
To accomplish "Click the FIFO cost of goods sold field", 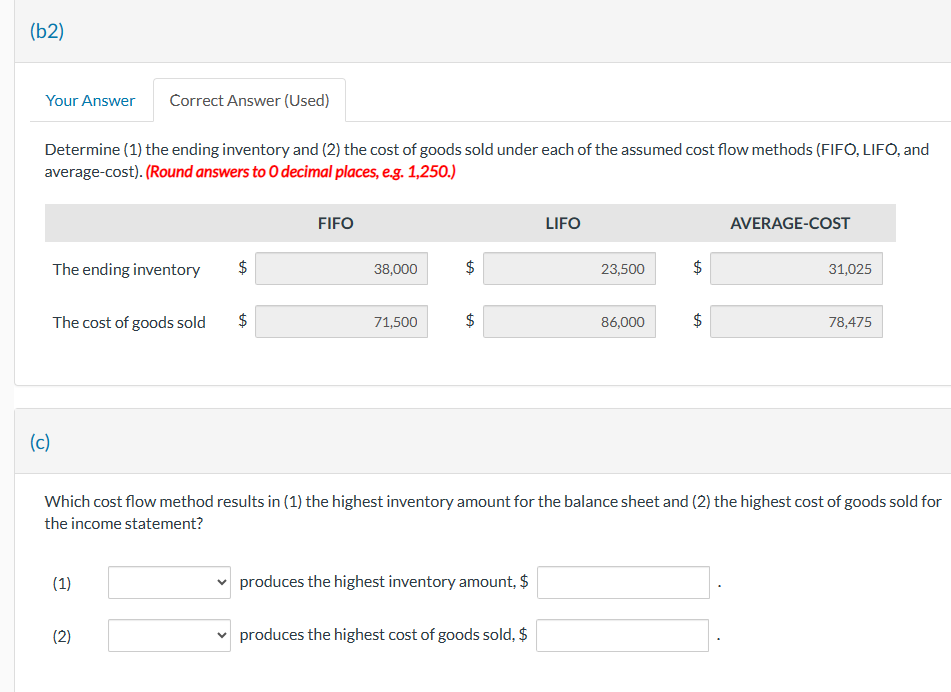I will pyautogui.click(x=341, y=321).
